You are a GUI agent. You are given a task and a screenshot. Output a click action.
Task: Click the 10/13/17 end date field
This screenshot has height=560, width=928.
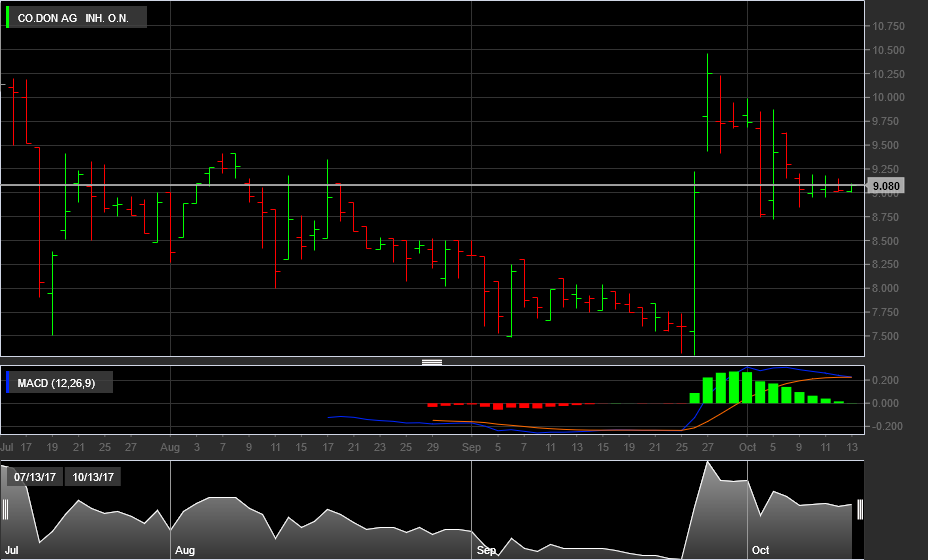tap(93, 477)
